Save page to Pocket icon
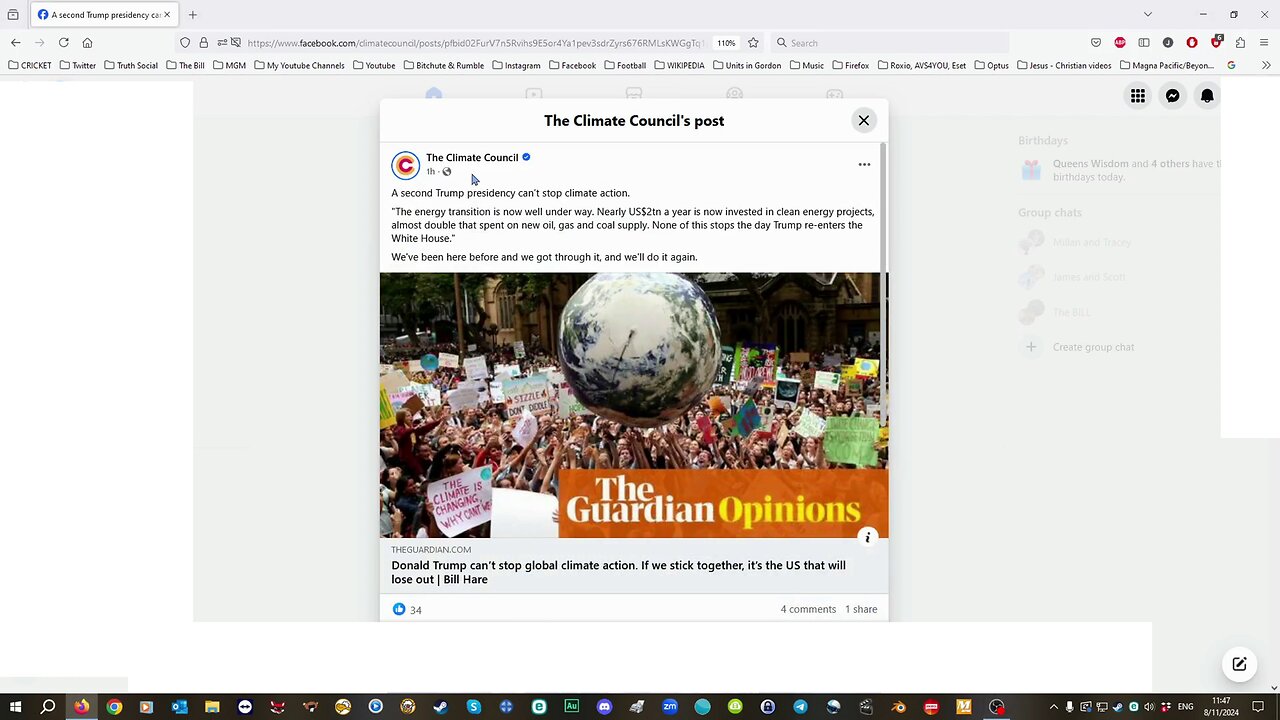 coord(1096,43)
